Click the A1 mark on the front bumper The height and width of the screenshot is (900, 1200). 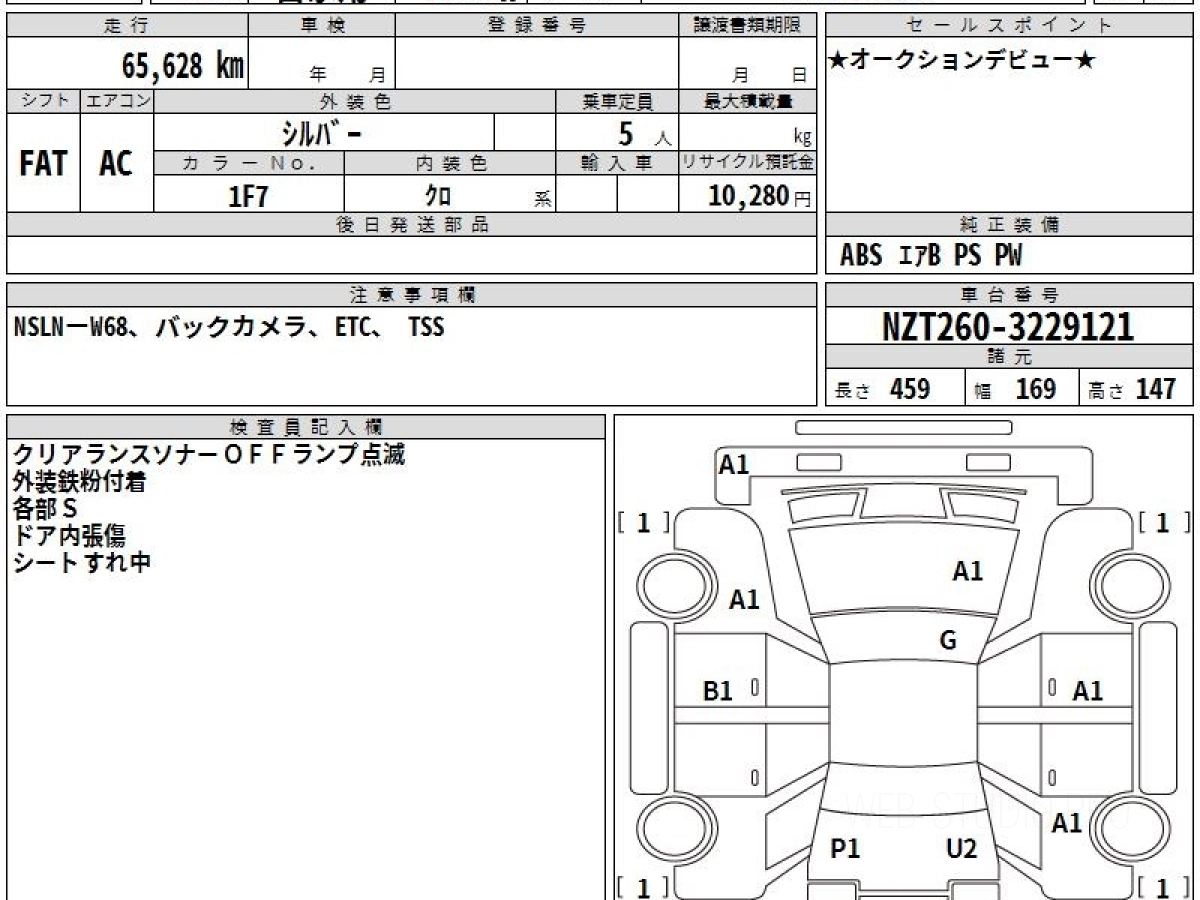(x=734, y=464)
